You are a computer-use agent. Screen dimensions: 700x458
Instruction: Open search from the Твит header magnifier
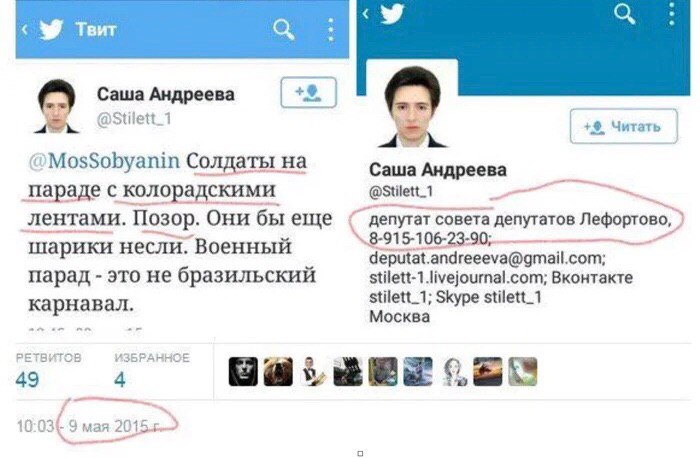coord(283,30)
